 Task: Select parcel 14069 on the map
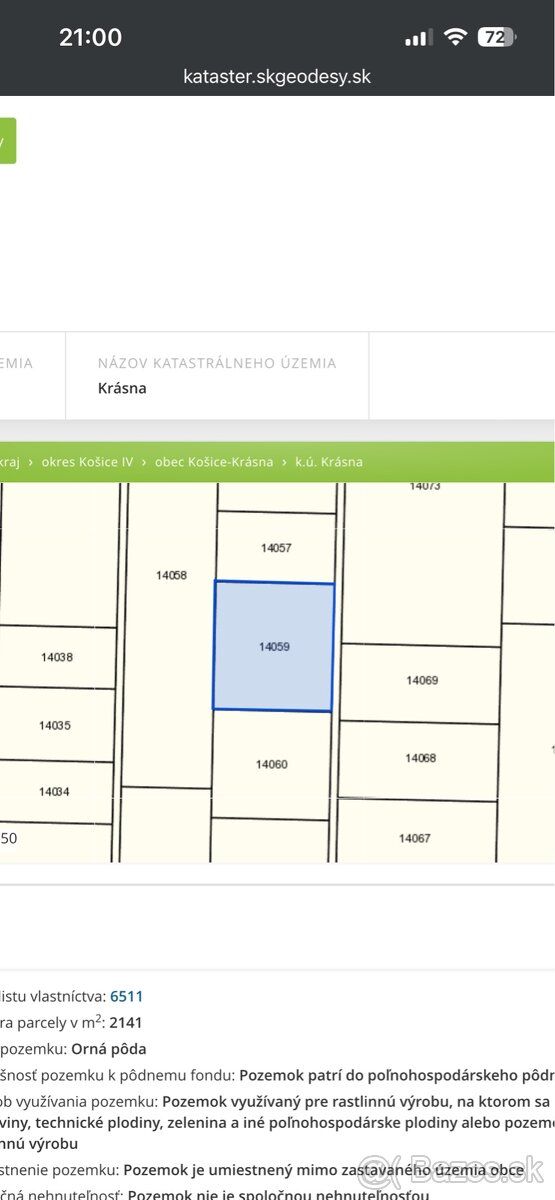(x=420, y=682)
